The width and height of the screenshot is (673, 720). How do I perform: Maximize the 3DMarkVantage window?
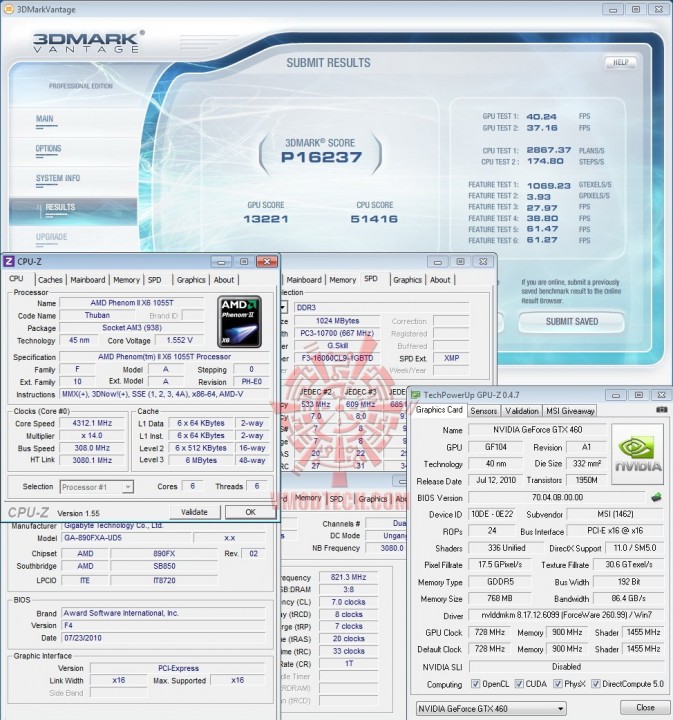tap(636, 9)
